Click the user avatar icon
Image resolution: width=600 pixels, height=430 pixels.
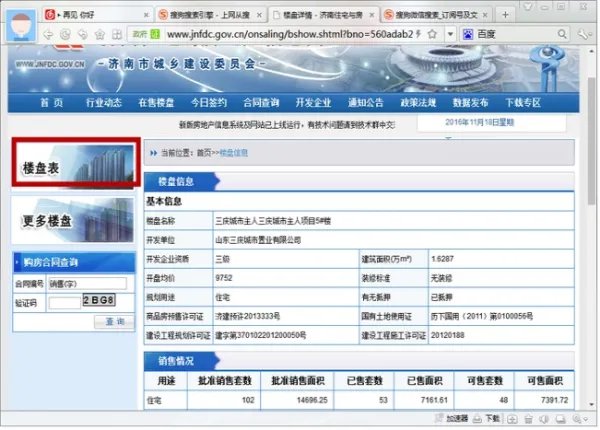[x=21, y=26]
